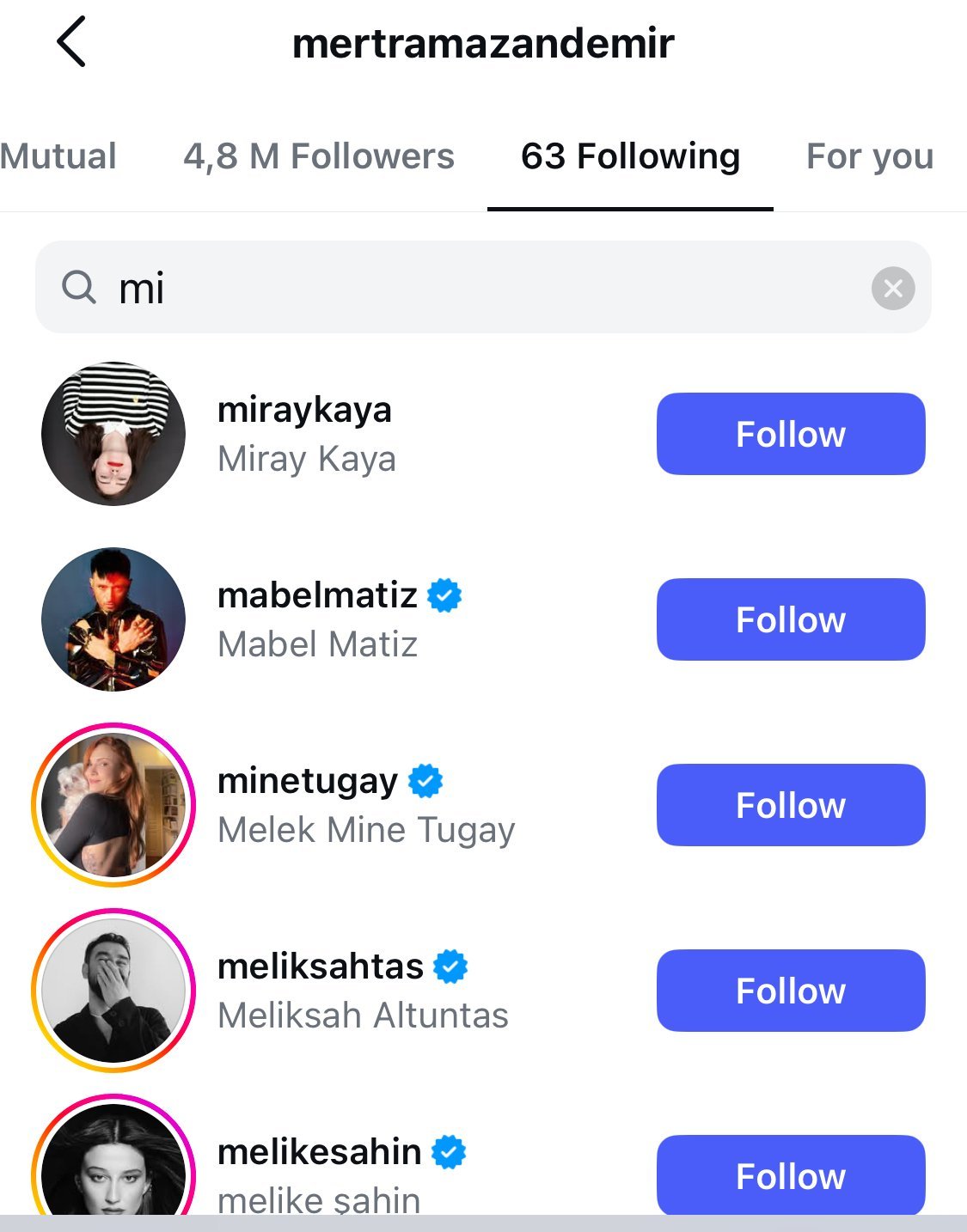This screenshot has height=1232, width=967.
Task: Open miraykaya's profile picture
Action: [x=113, y=434]
